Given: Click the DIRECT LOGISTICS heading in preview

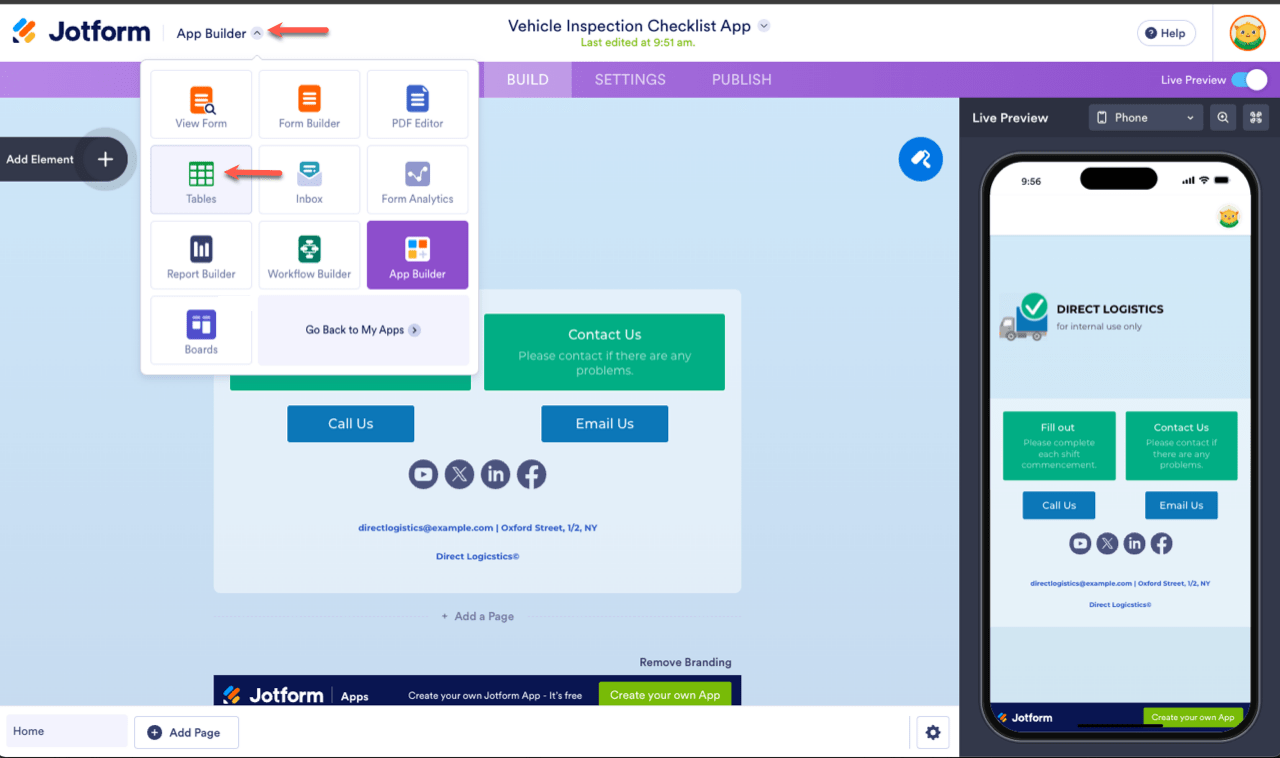Looking at the screenshot, I should (1110, 309).
